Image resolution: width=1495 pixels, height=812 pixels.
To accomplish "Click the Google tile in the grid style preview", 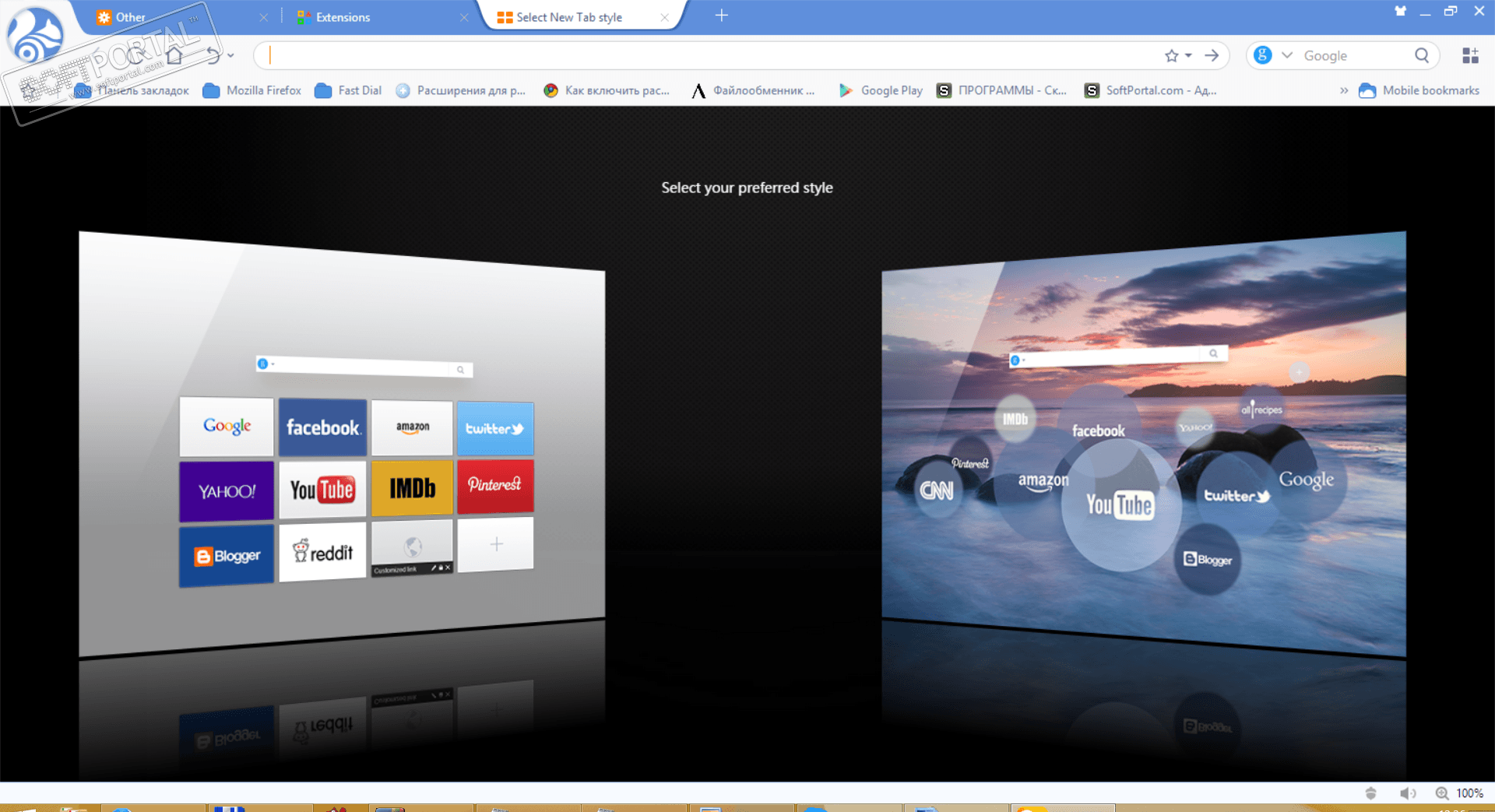I will point(227,427).
